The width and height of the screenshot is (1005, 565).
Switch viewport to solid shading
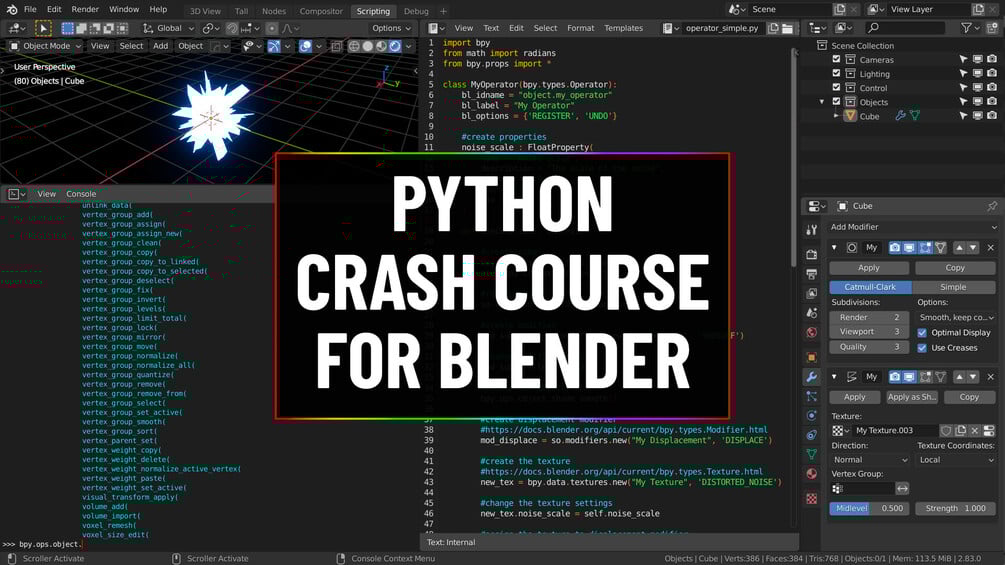click(x=368, y=46)
